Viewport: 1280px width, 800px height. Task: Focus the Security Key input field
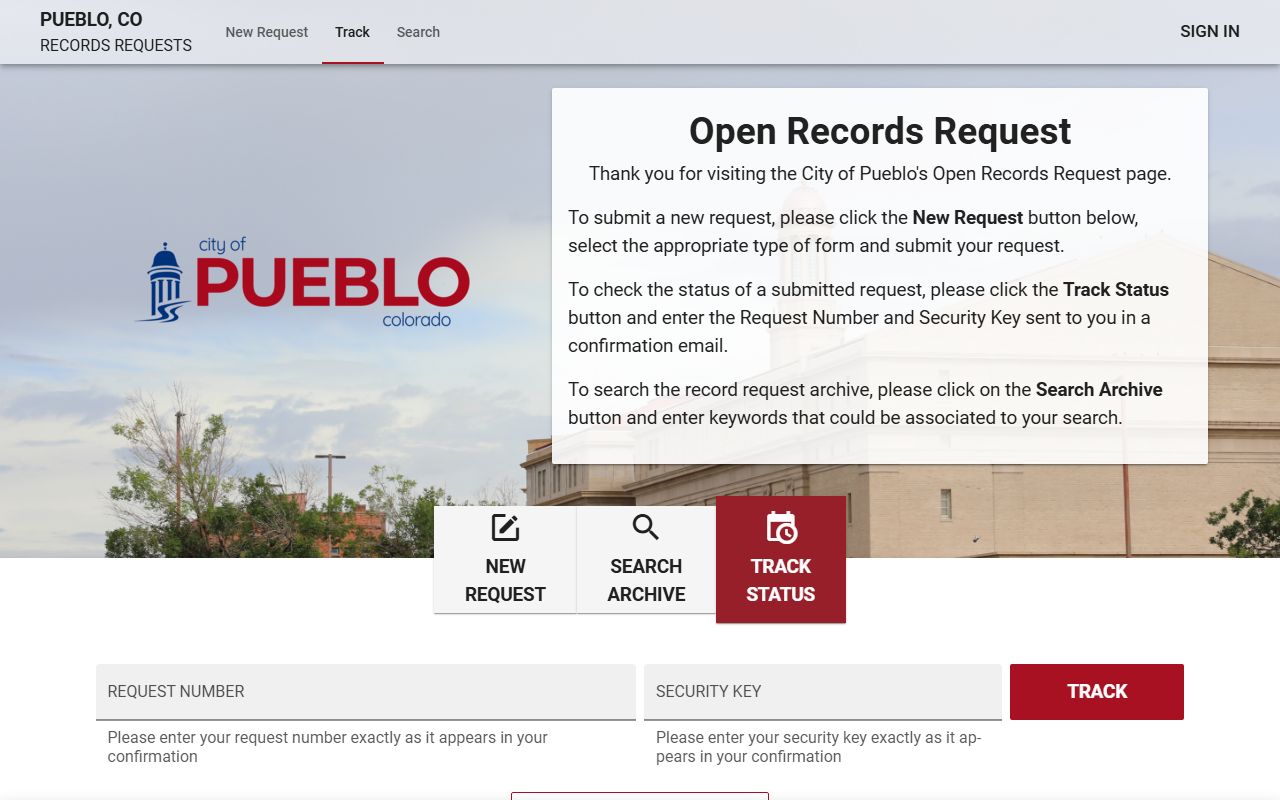coord(823,691)
